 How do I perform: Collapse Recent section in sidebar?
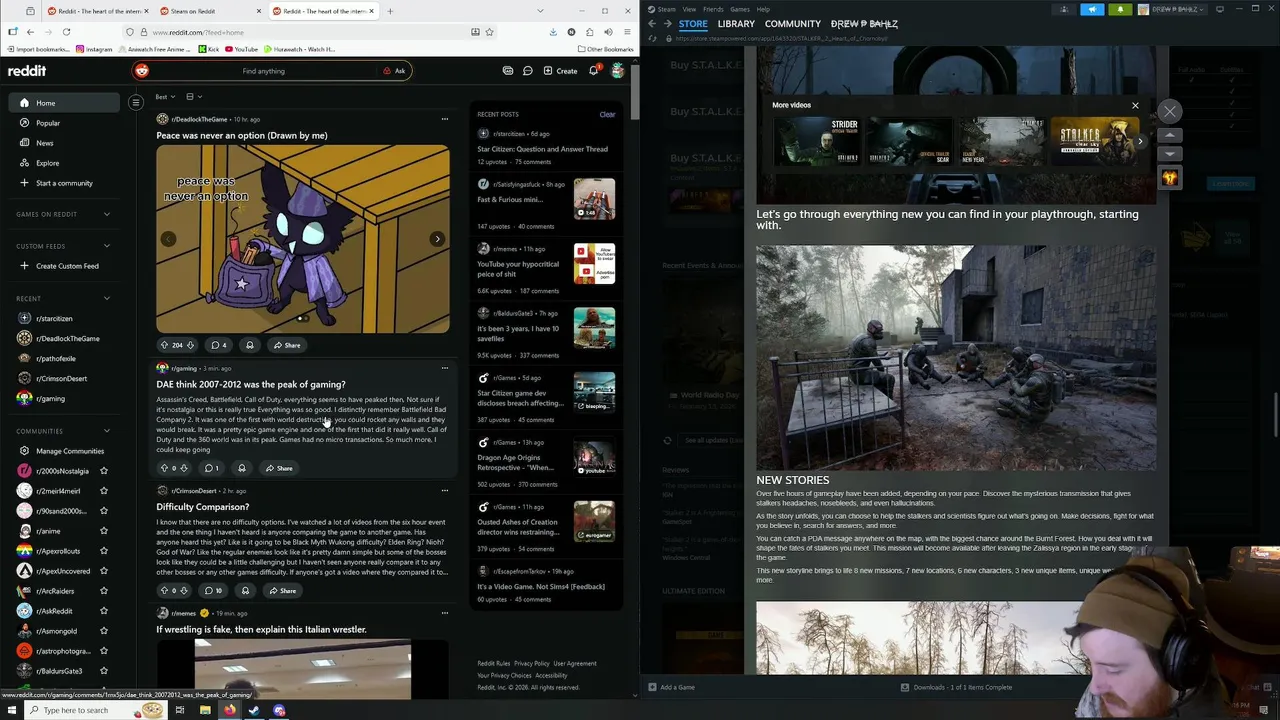[107, 298]
